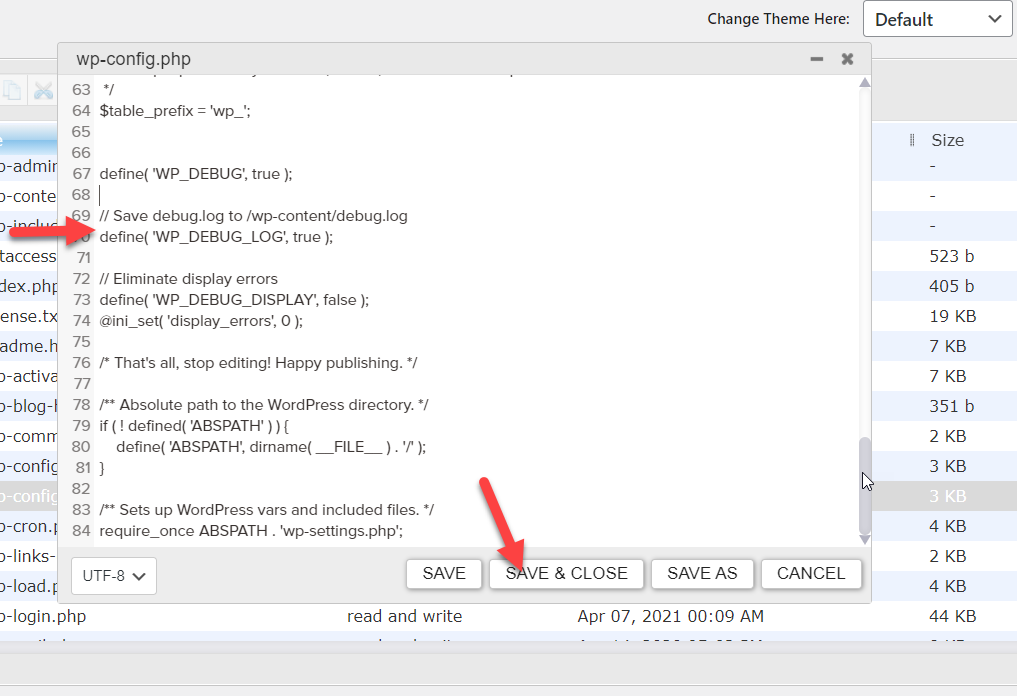
Task: Click the Copy toolbar icon
Action: [x=12, y=91]
